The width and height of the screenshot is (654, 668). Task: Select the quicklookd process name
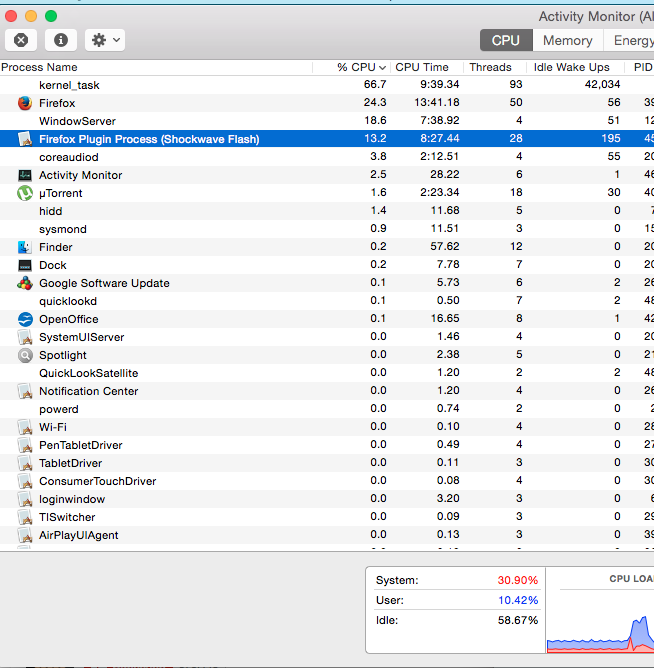(68, 301)
